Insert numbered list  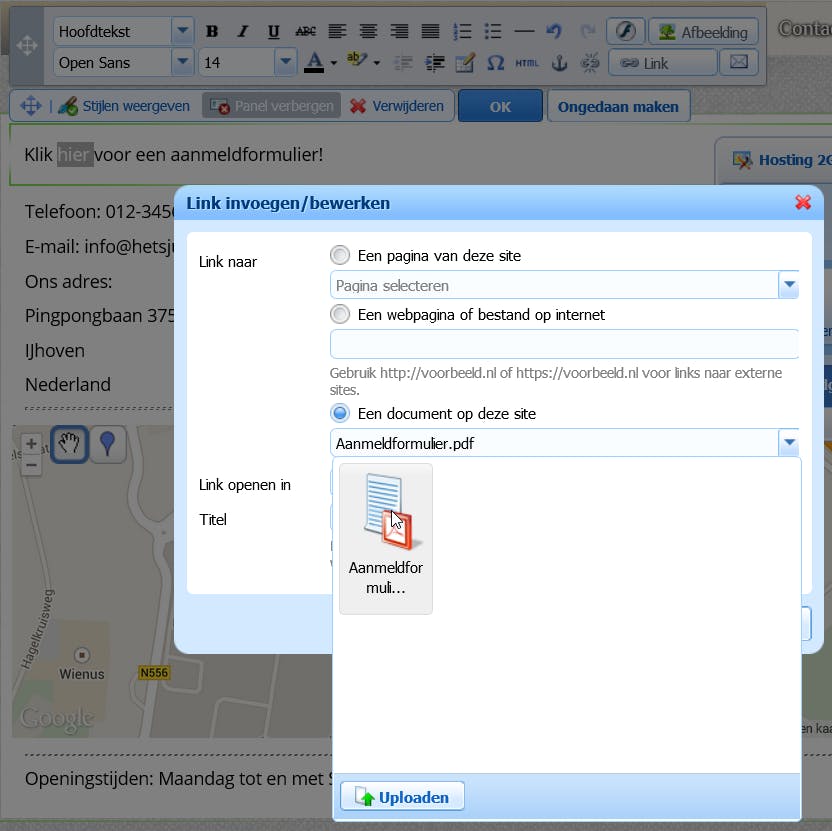coord(462,31)
